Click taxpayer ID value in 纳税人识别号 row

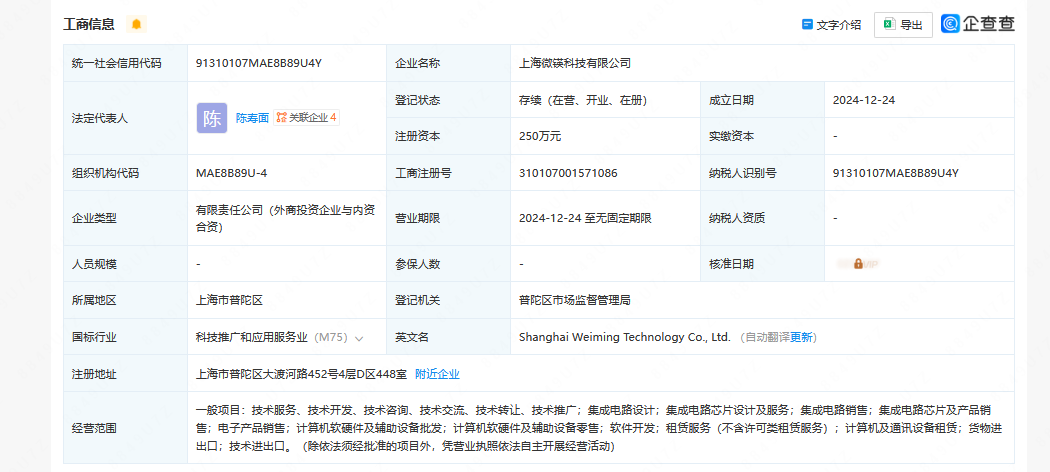pos(896,173)
